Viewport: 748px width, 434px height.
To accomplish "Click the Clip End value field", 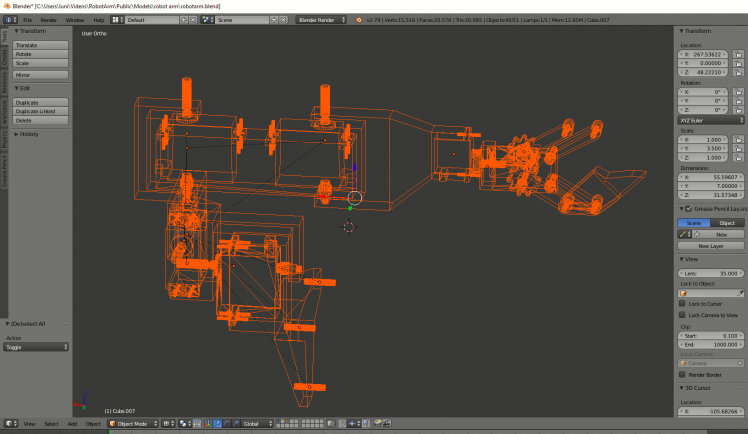I will [x=710, y=344].
